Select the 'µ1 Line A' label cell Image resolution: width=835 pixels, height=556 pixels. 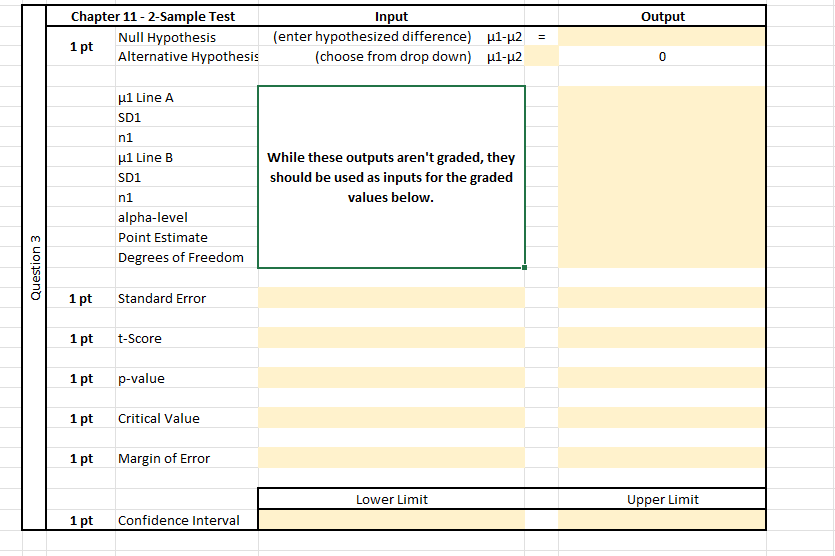coord(187,97)
